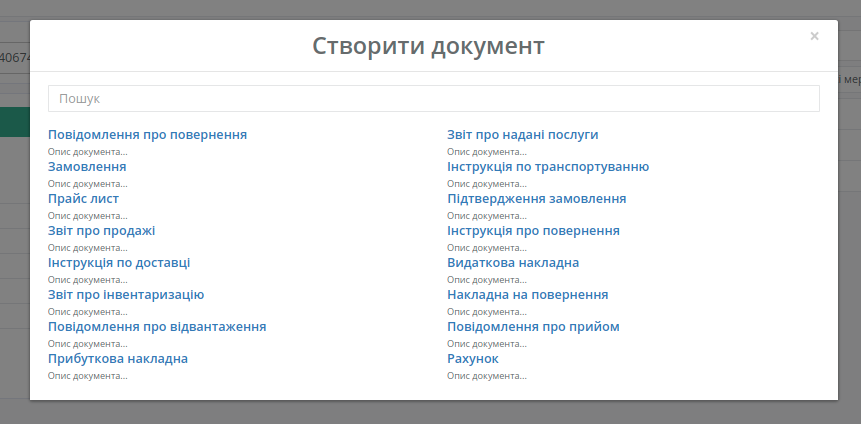Click the Пошук search field
This screenshot has width=861, height=424.
(x=434, y=98)
